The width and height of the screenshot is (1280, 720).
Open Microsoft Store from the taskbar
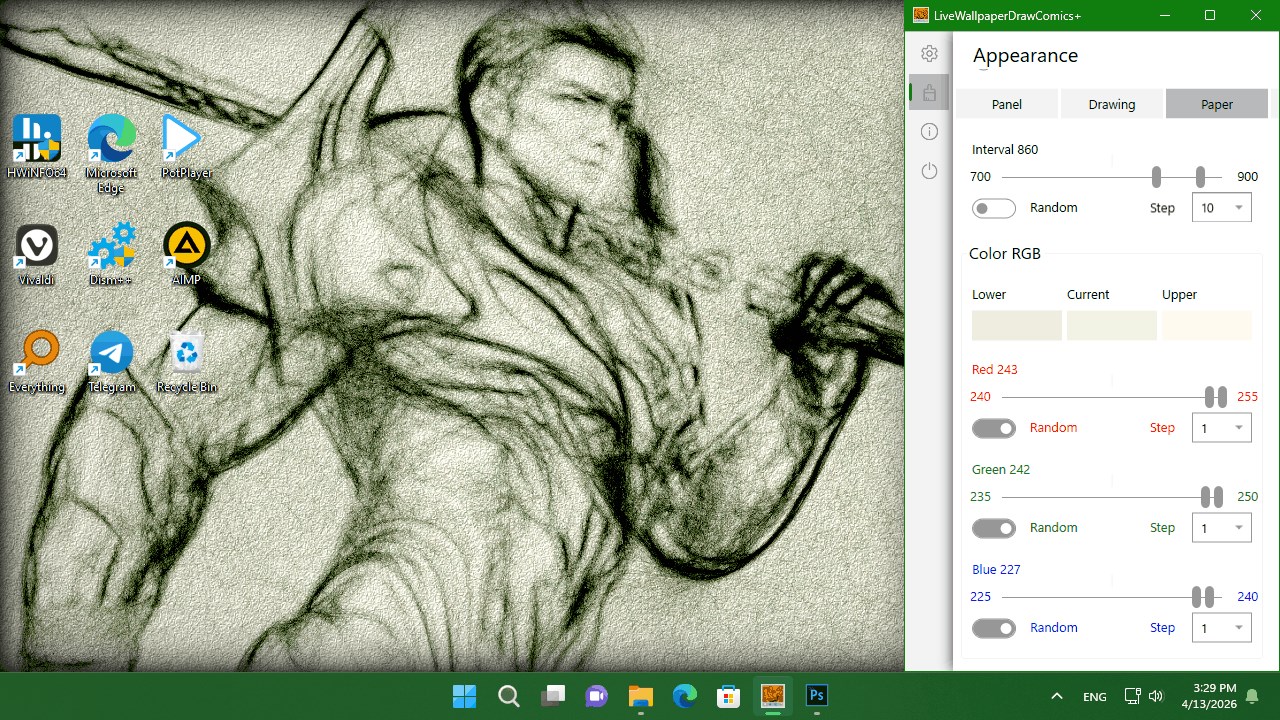click(x=729, y=696)
